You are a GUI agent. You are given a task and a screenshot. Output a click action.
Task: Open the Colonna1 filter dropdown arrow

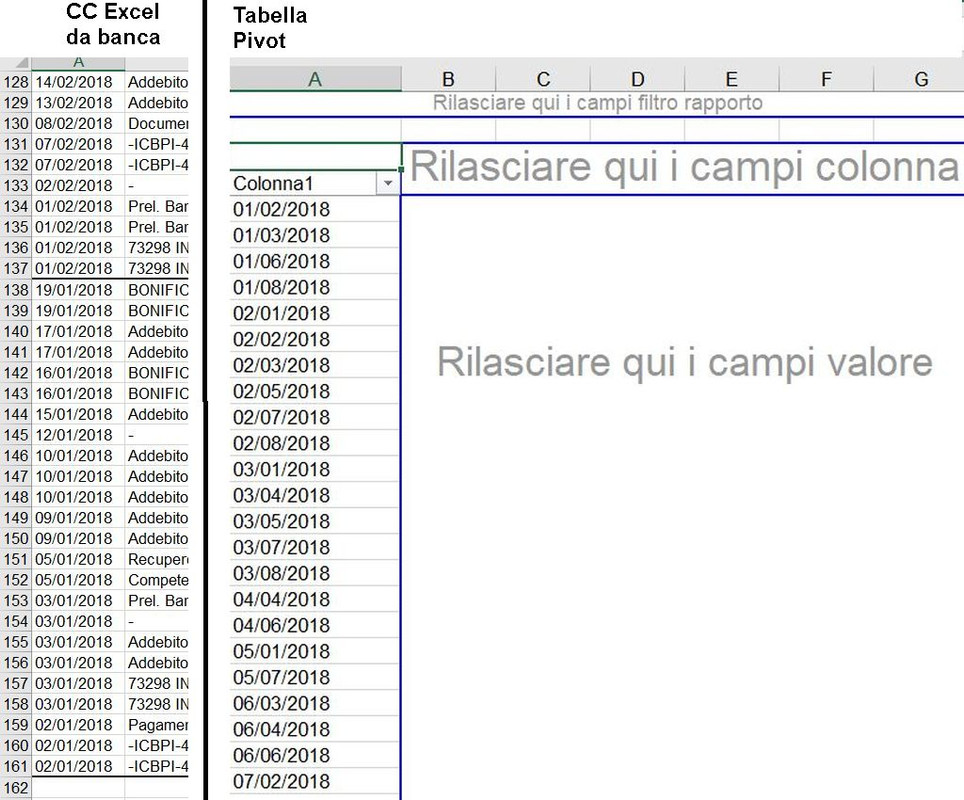point(388,183)
